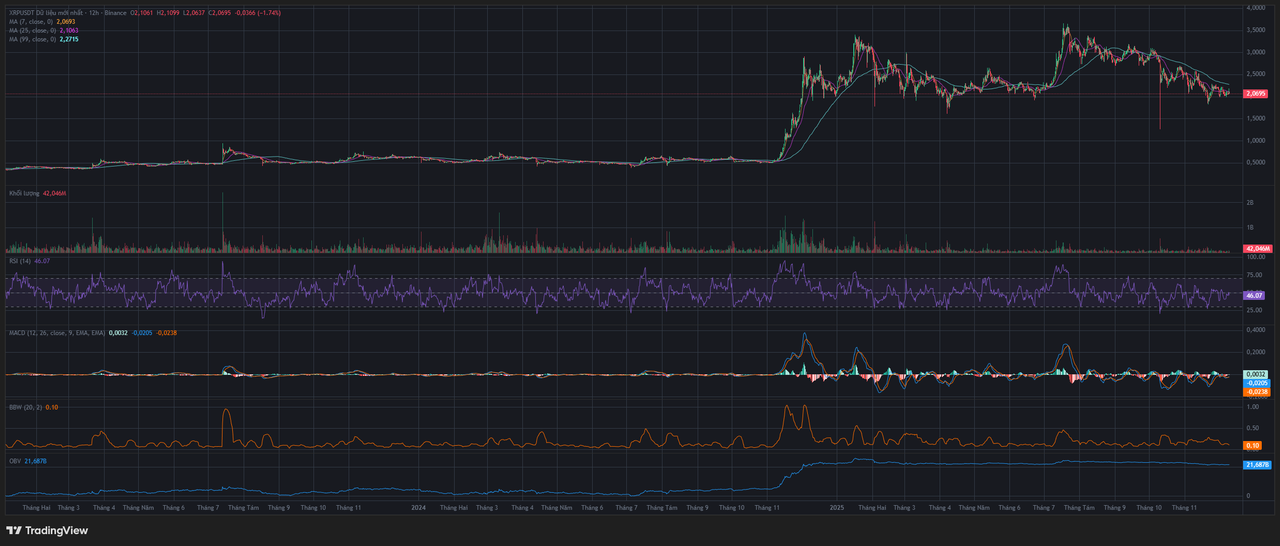
Task: Click the MACD signal tag -0,0238 on axis
Action: point(1256,392)
